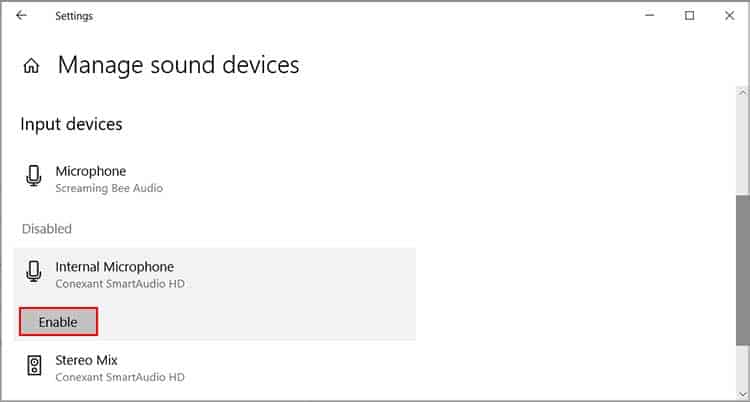The image size is (750, 402).
Task: Click the Screaming Bee Audio subtitle
Action: [x=109, y=188]
